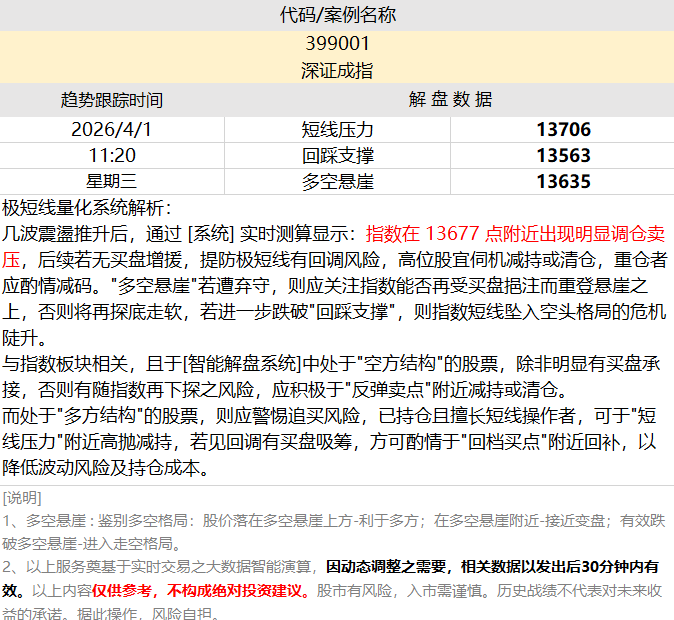This screenshot has height=620, width=674.
Task: Select the short-term pressure value 13706
Action: [563, 129]
